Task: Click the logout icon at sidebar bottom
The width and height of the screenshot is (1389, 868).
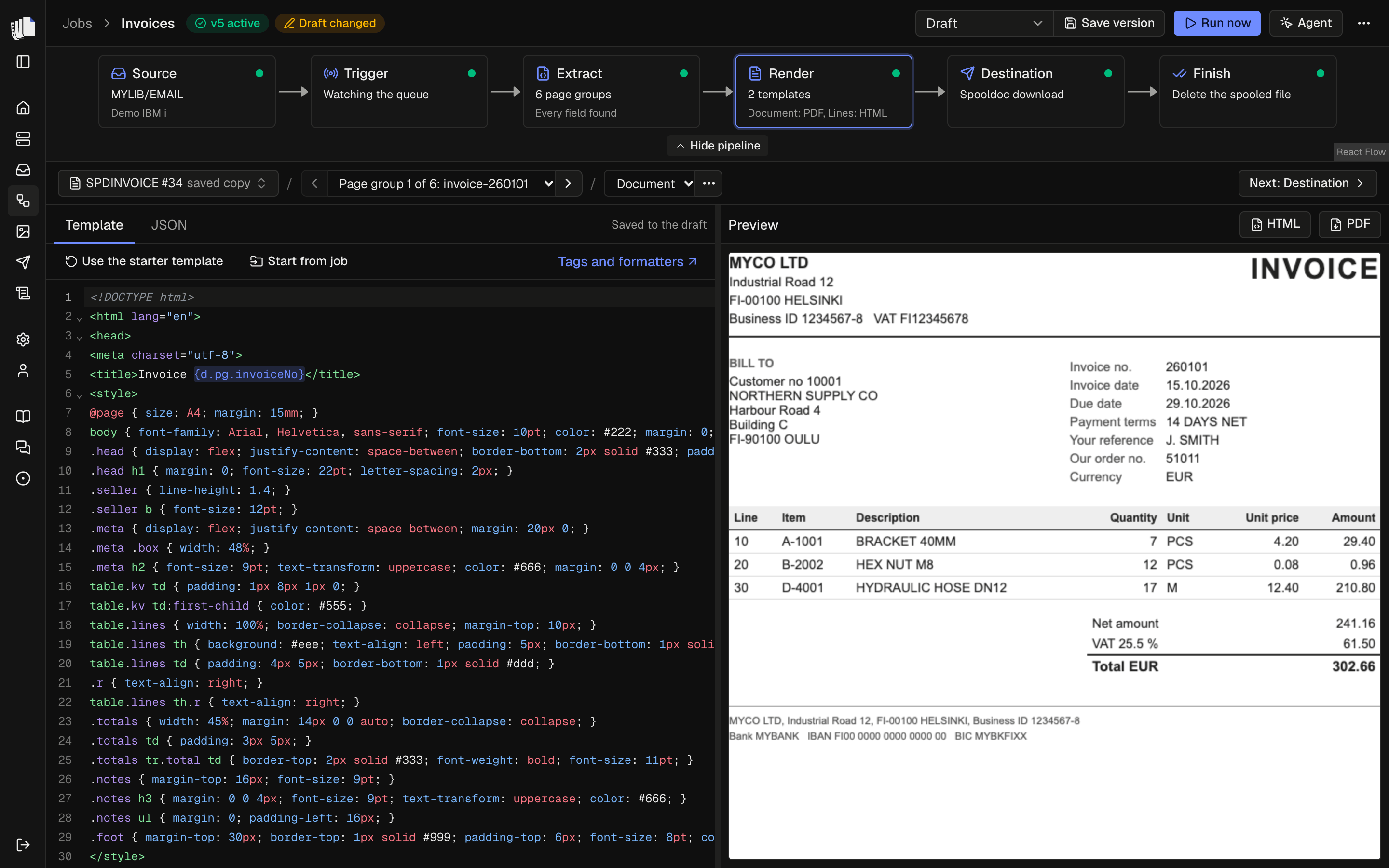Action: [23, 844]
